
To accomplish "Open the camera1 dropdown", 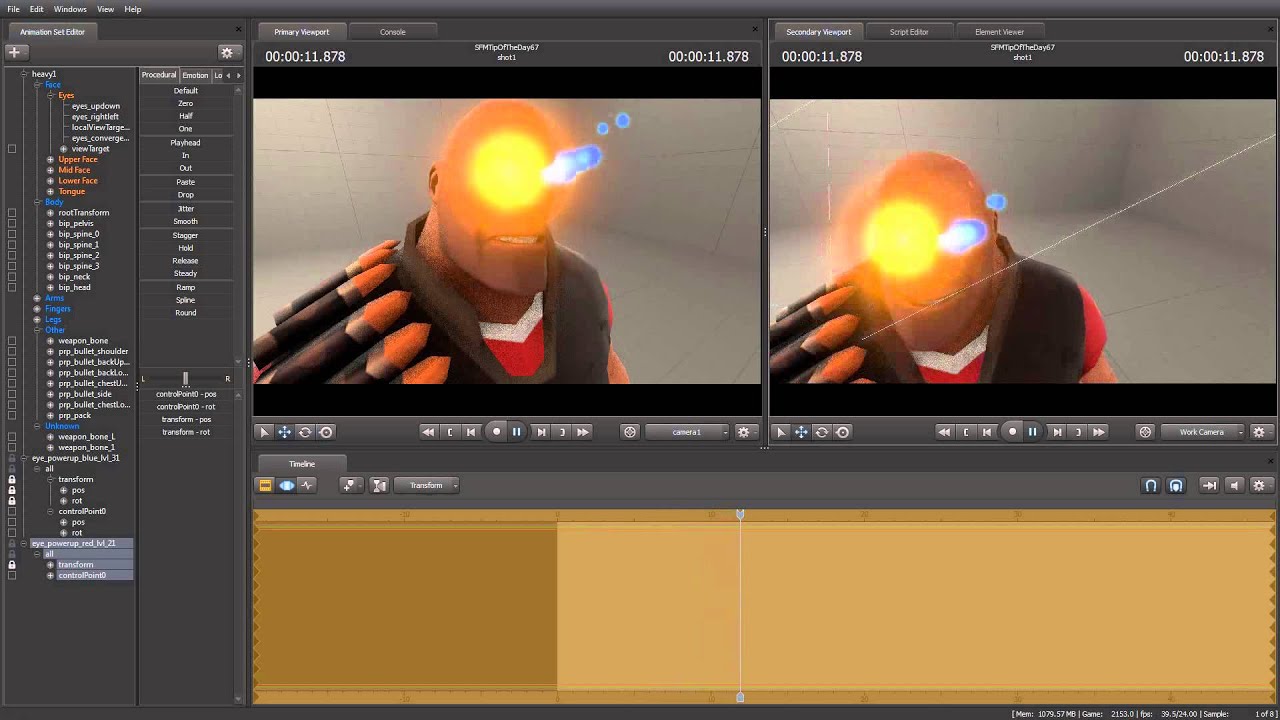I will tap(687, 432).
